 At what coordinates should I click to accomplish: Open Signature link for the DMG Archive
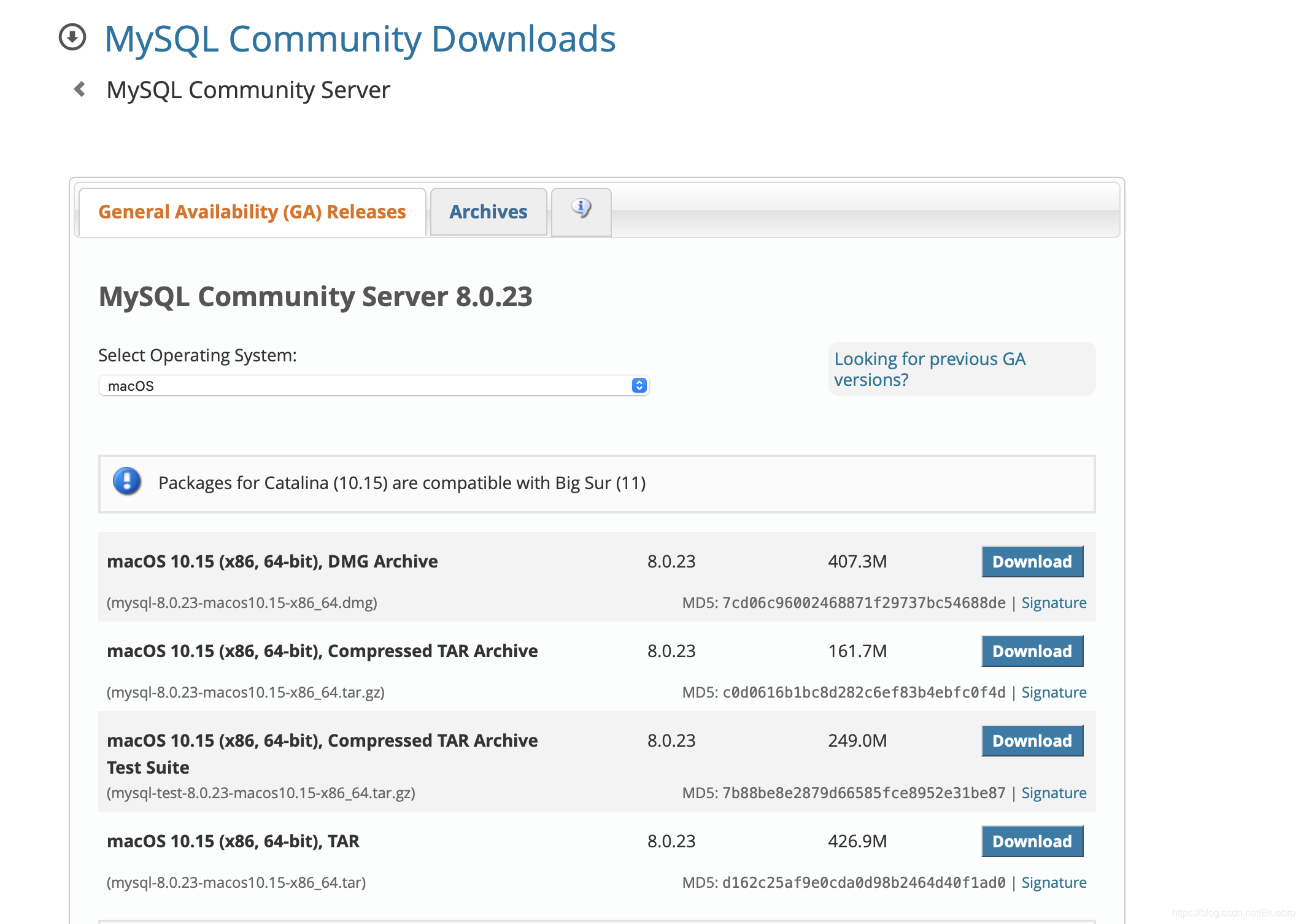tap(1054, 603)
